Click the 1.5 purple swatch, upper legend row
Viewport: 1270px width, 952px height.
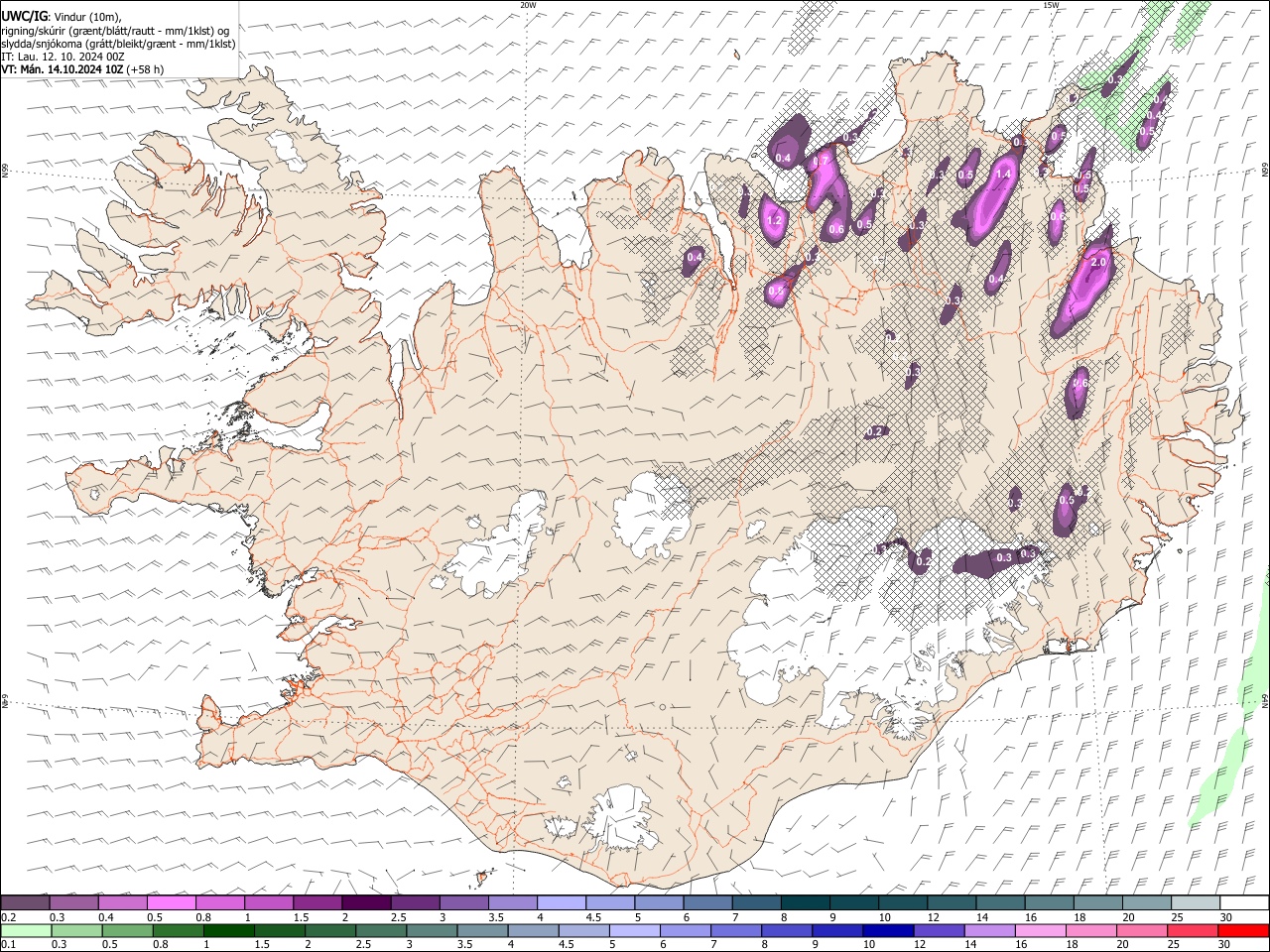tap(317, 902)
